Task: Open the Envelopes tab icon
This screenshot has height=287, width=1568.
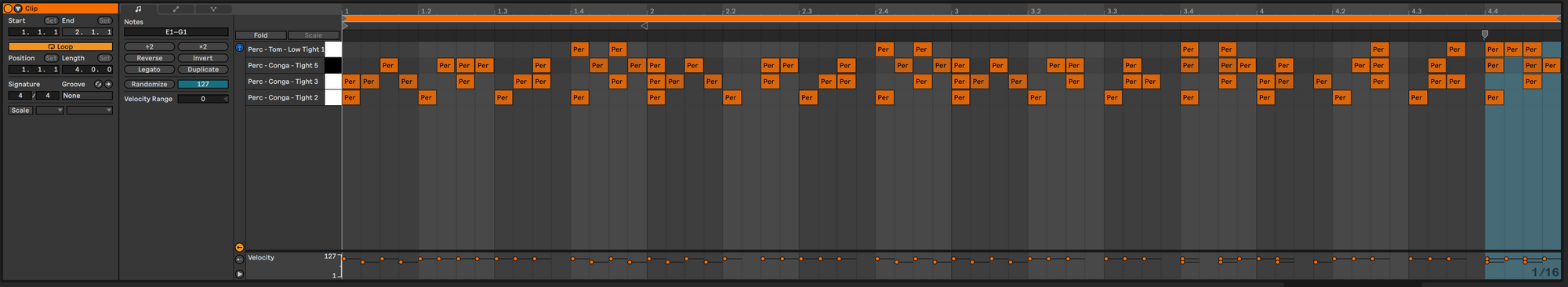Action: (x=176, y=9)
